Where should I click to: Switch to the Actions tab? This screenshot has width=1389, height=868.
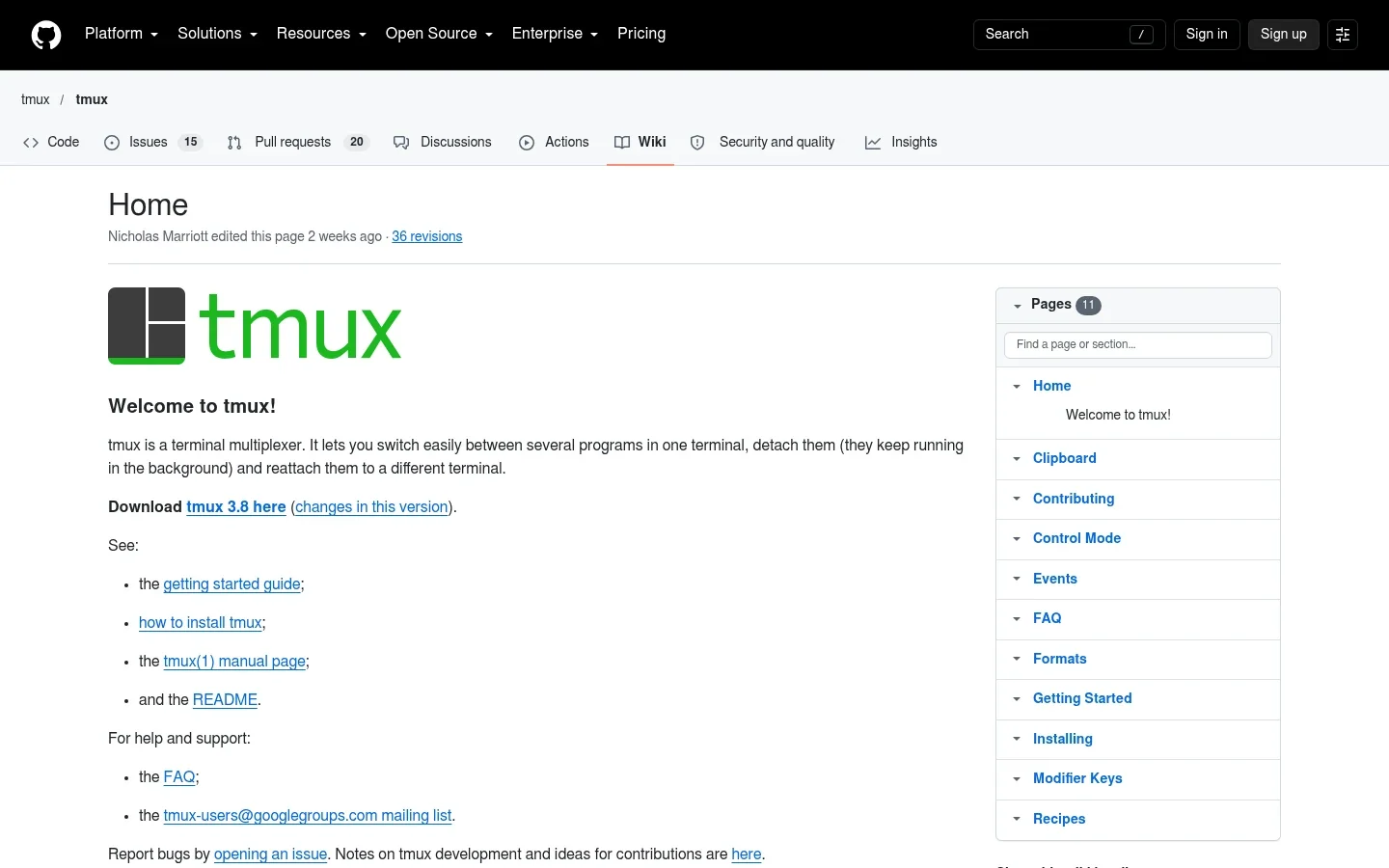554,142
